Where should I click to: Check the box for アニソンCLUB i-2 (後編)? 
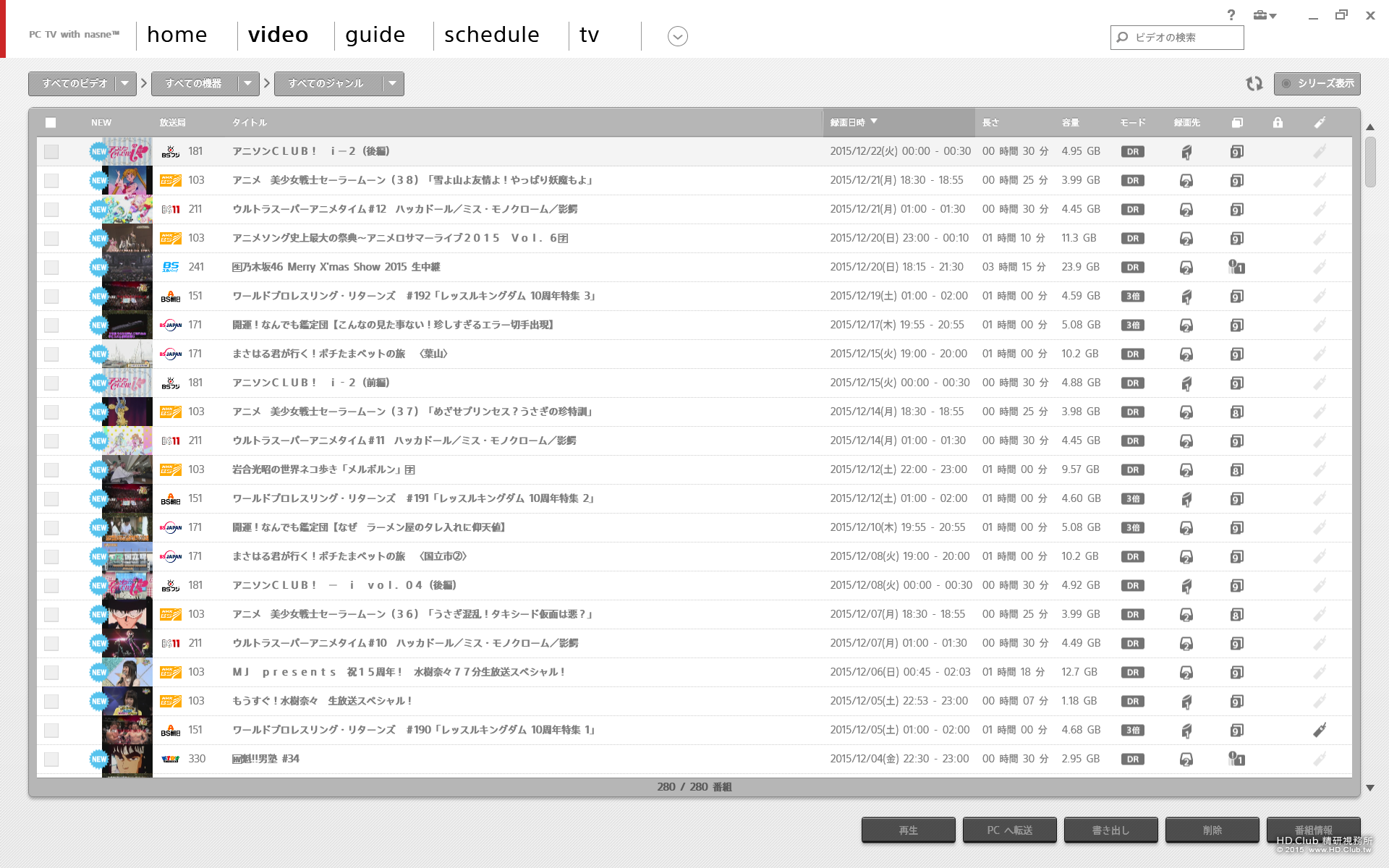tap(51, 151)
